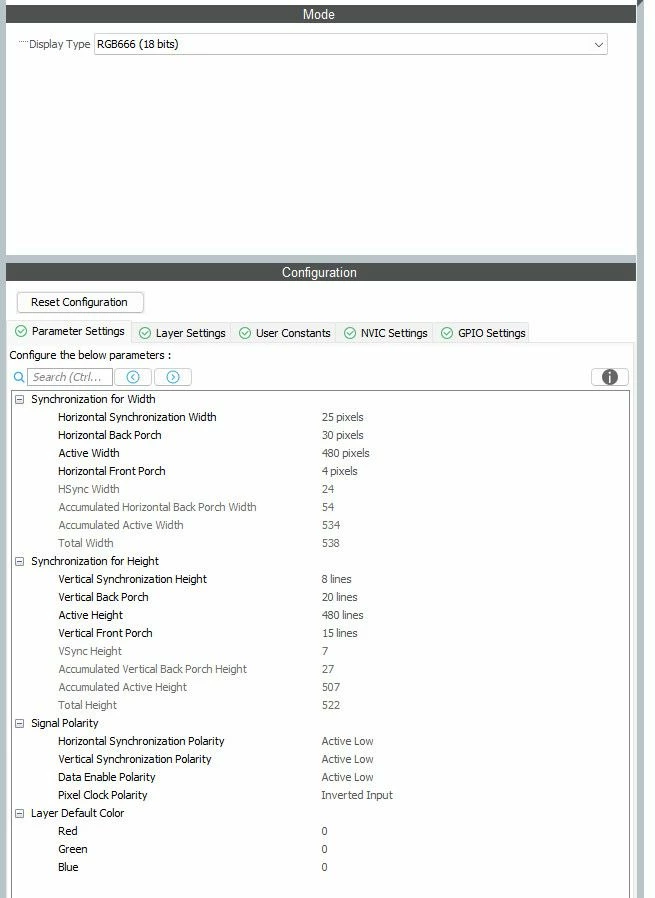Click the Accumulated Active Width row
The width and height of the screenshot is (655, 898).
click(x=321, y=525)
